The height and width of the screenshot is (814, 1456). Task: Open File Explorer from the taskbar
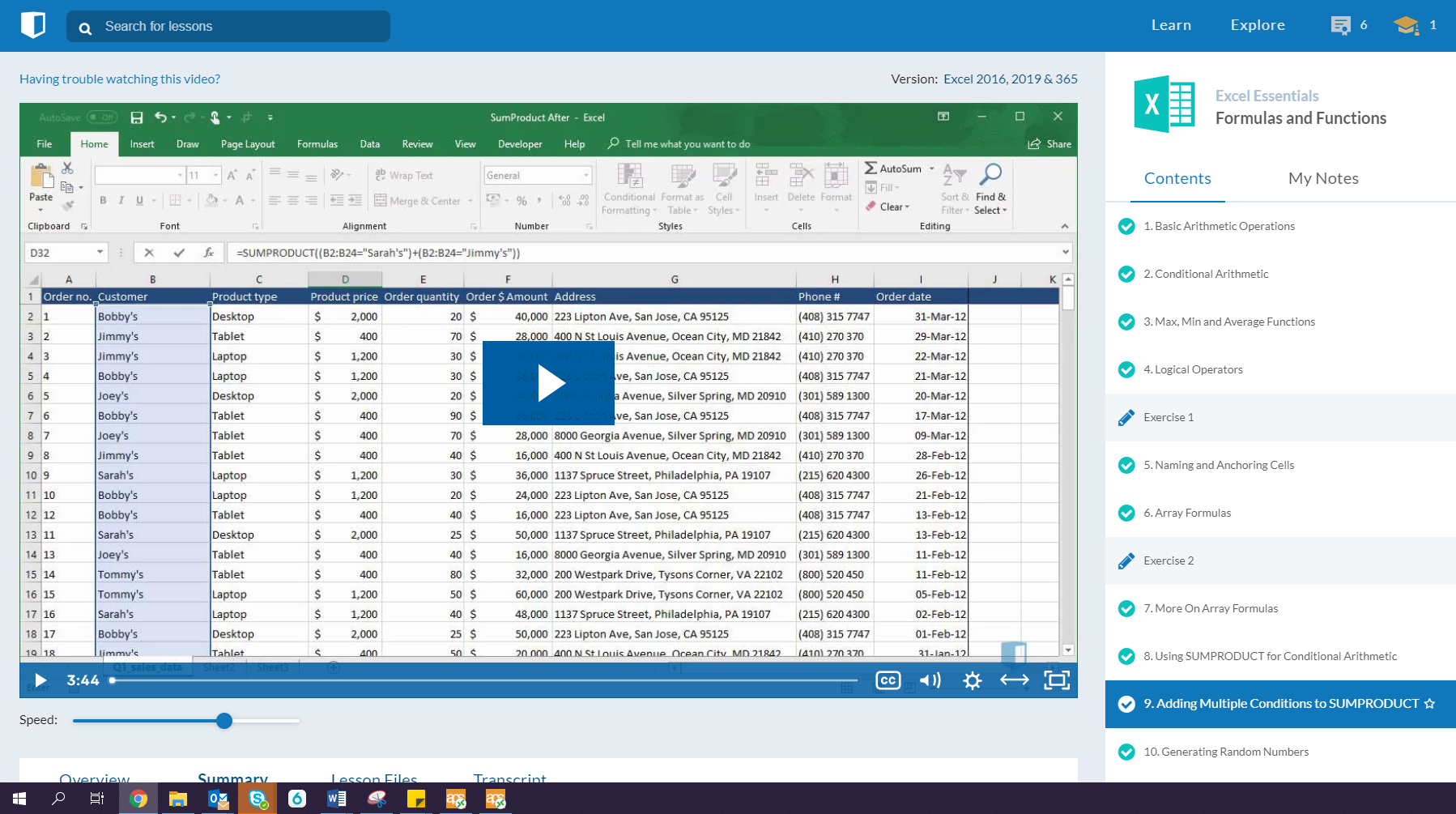tap(178, 799)
